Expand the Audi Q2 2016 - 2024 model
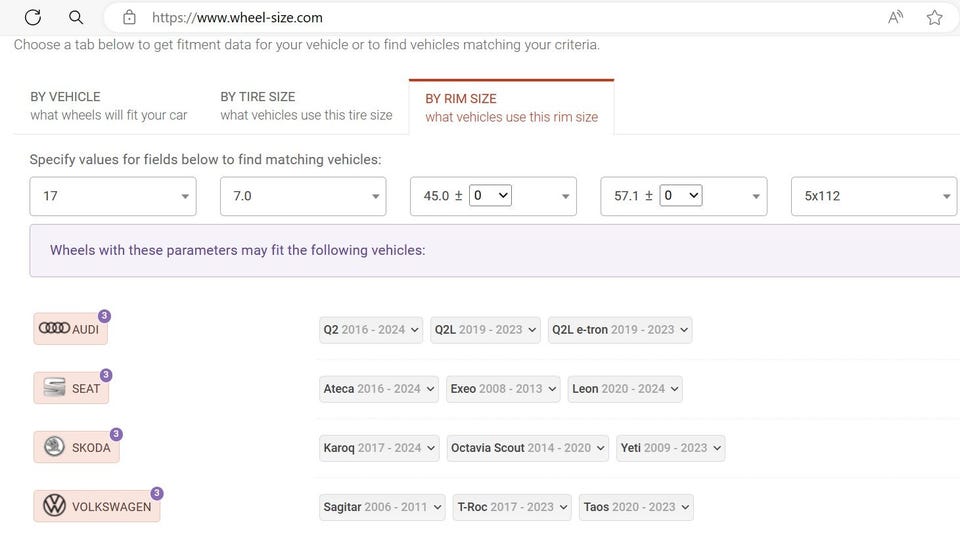 (x=371, y=330)
